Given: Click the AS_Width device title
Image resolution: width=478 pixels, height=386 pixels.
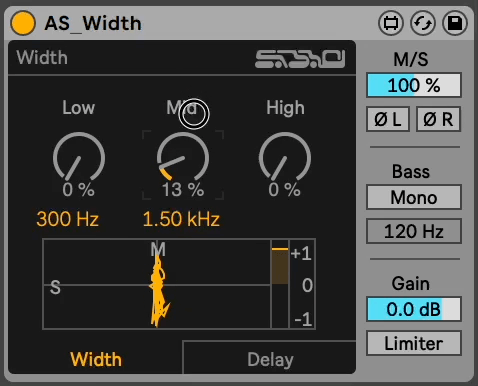Looking at the screenshot, I should click(x=93, y=23).
